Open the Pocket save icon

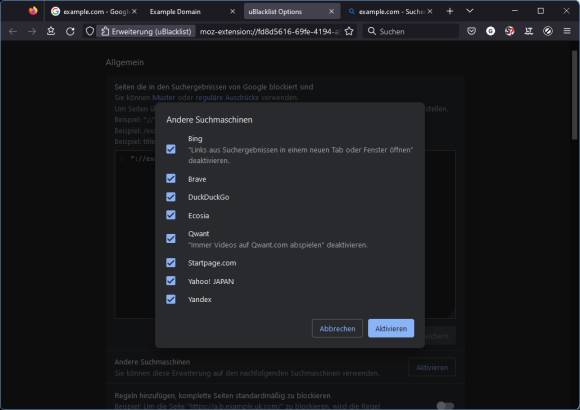click(471, 31)
